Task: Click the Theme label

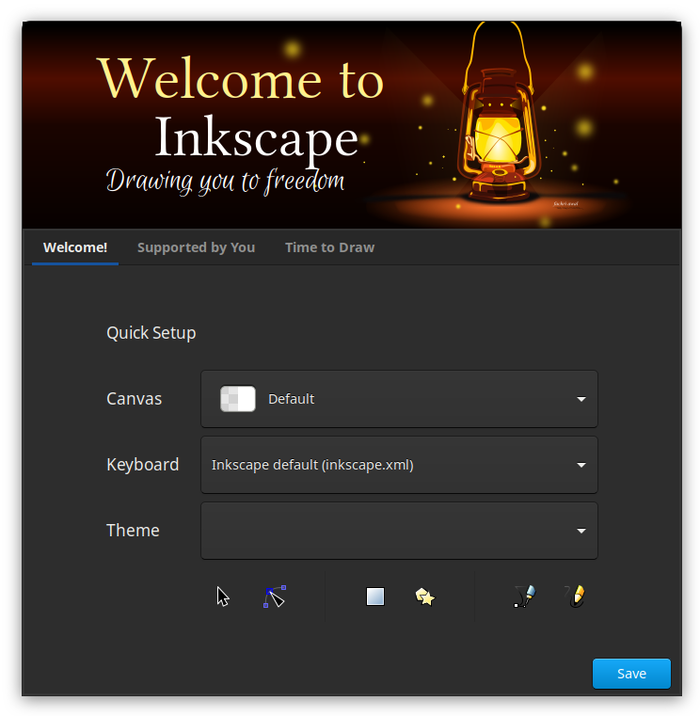Action: 133,530
